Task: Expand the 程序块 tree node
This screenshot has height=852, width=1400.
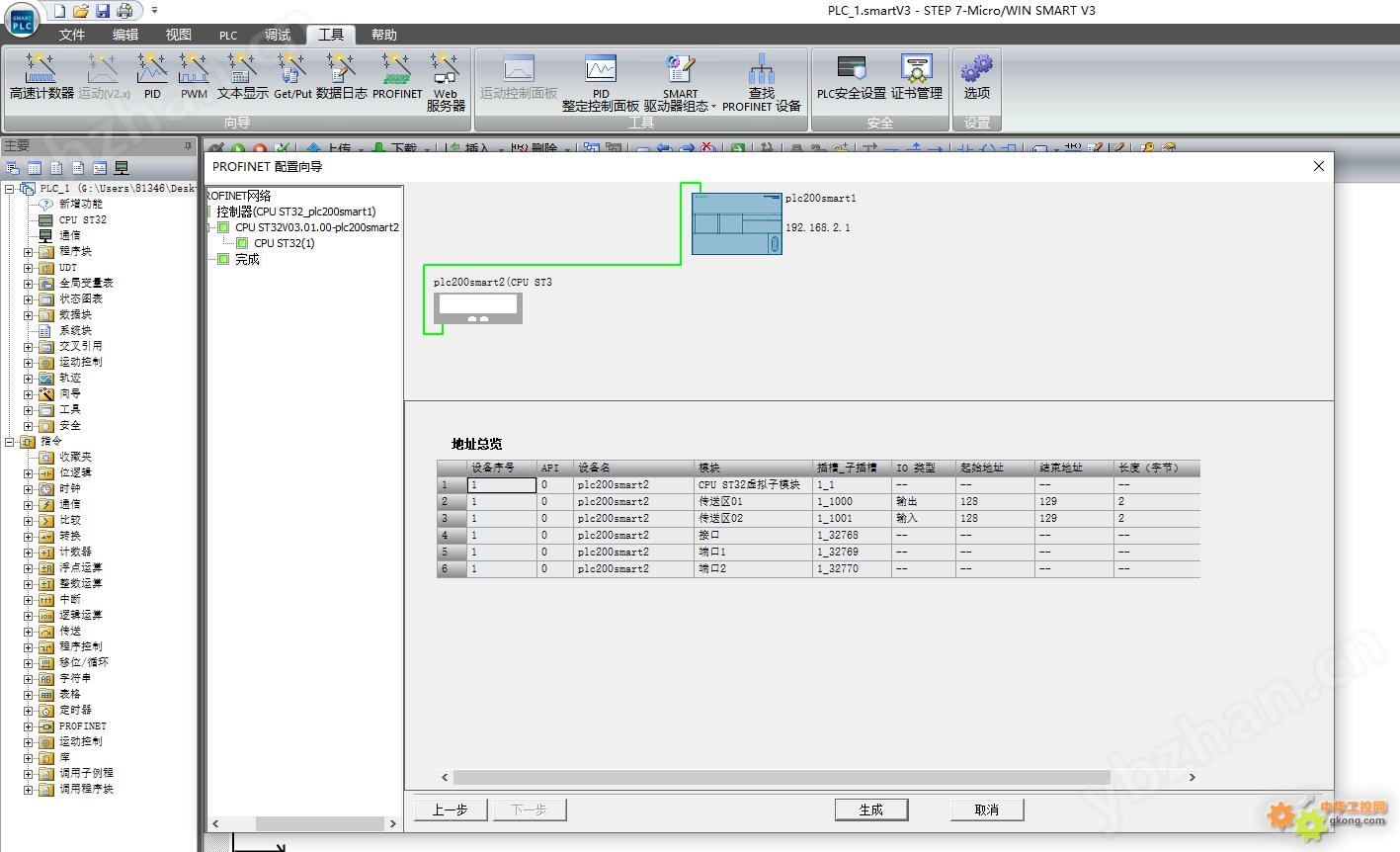Action: pos(29,252)
